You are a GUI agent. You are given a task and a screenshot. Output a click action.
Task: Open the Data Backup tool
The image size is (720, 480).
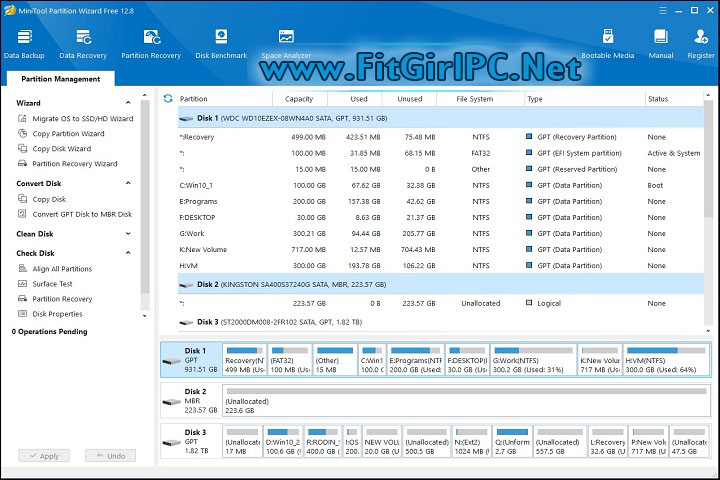(x=25, y=41)
